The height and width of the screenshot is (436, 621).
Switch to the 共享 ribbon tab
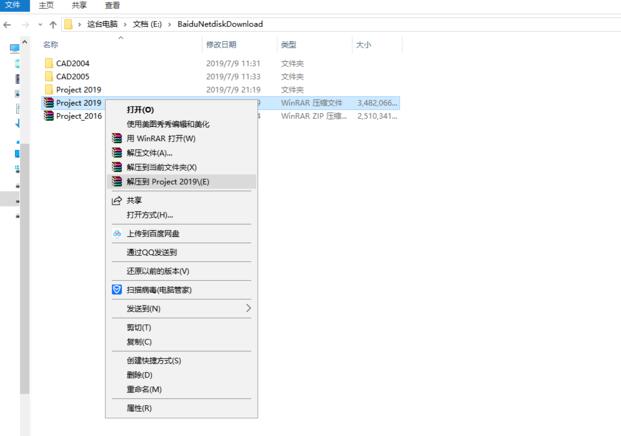pos(79,6)
